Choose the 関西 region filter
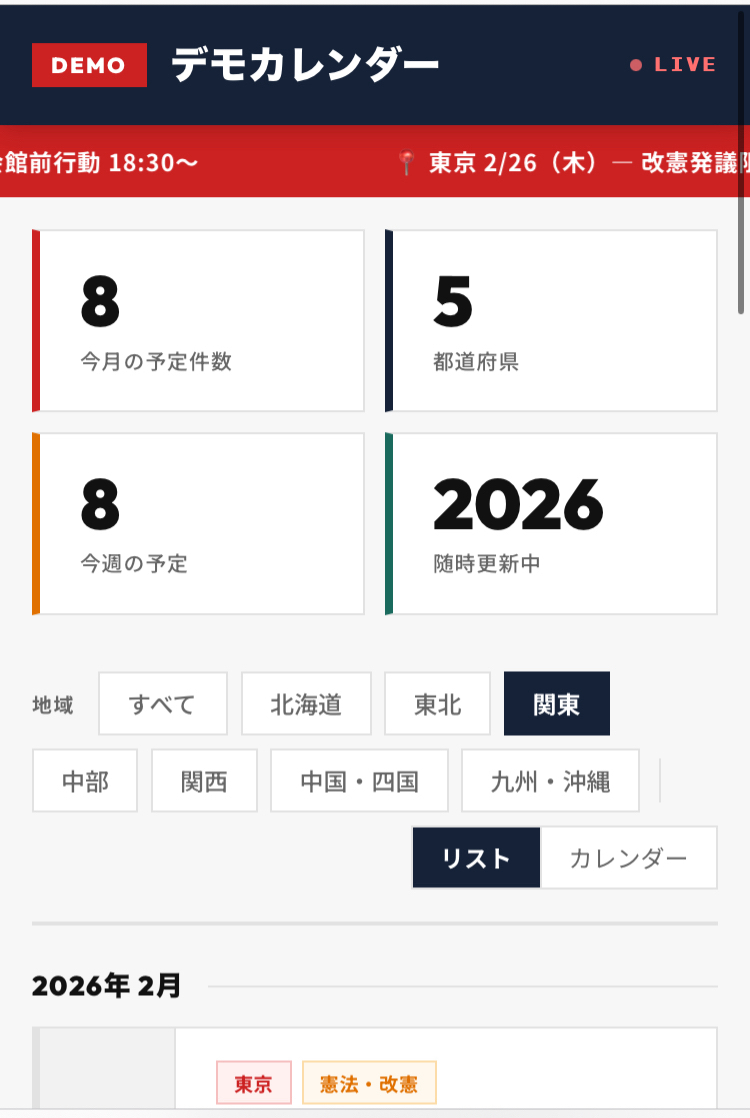This screenshot has height=1118, width=750. pyautogui.click(x=204, y=781)
